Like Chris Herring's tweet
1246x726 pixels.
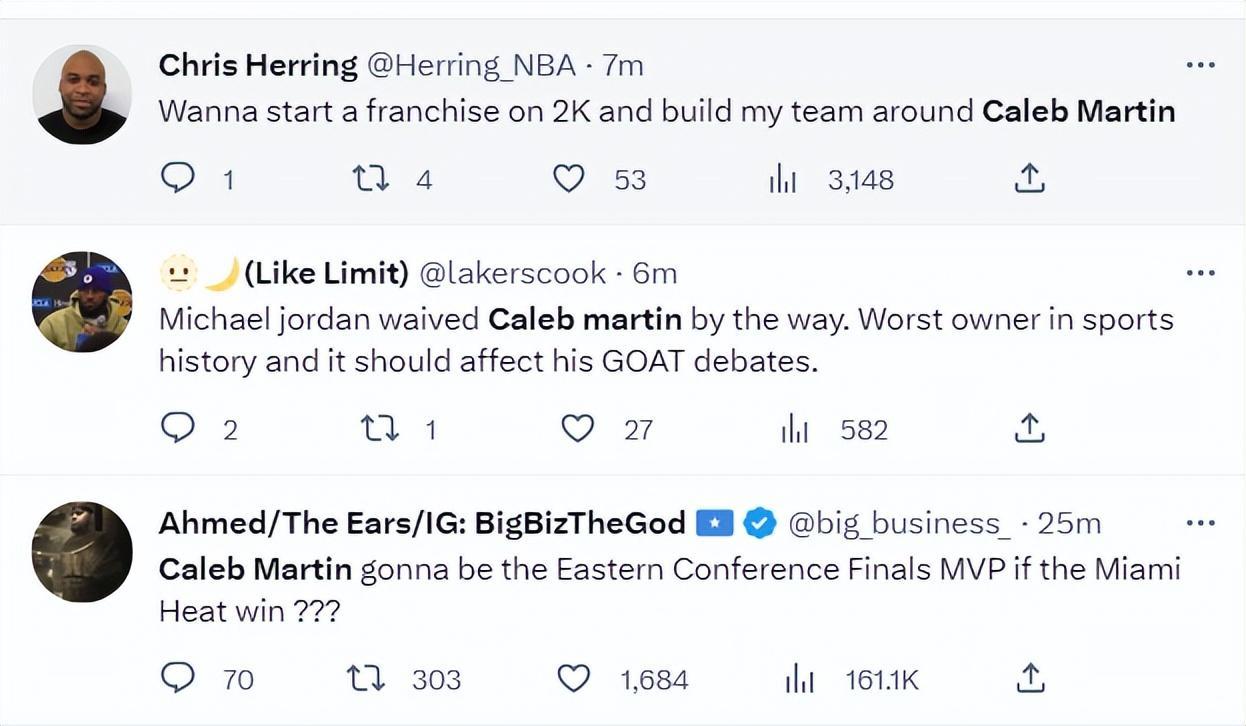tap(569, 179)
